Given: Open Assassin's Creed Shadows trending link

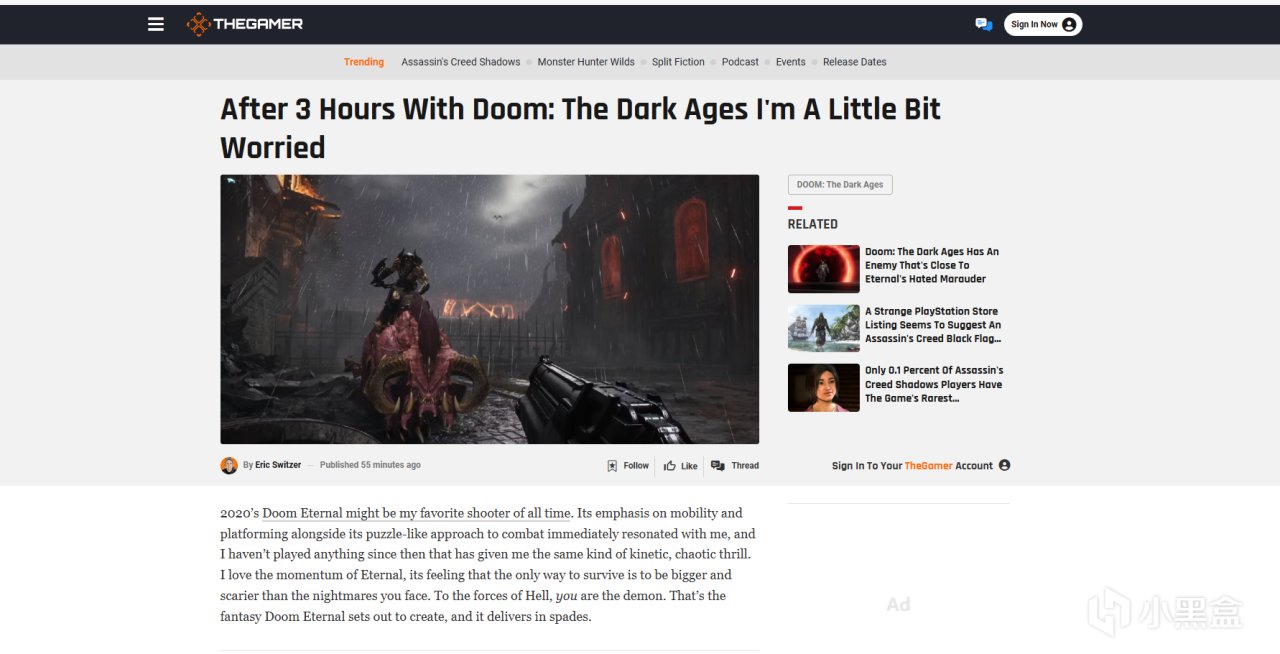Looking at the screenshot, I should pyautogui.click(x=461, y=62).
